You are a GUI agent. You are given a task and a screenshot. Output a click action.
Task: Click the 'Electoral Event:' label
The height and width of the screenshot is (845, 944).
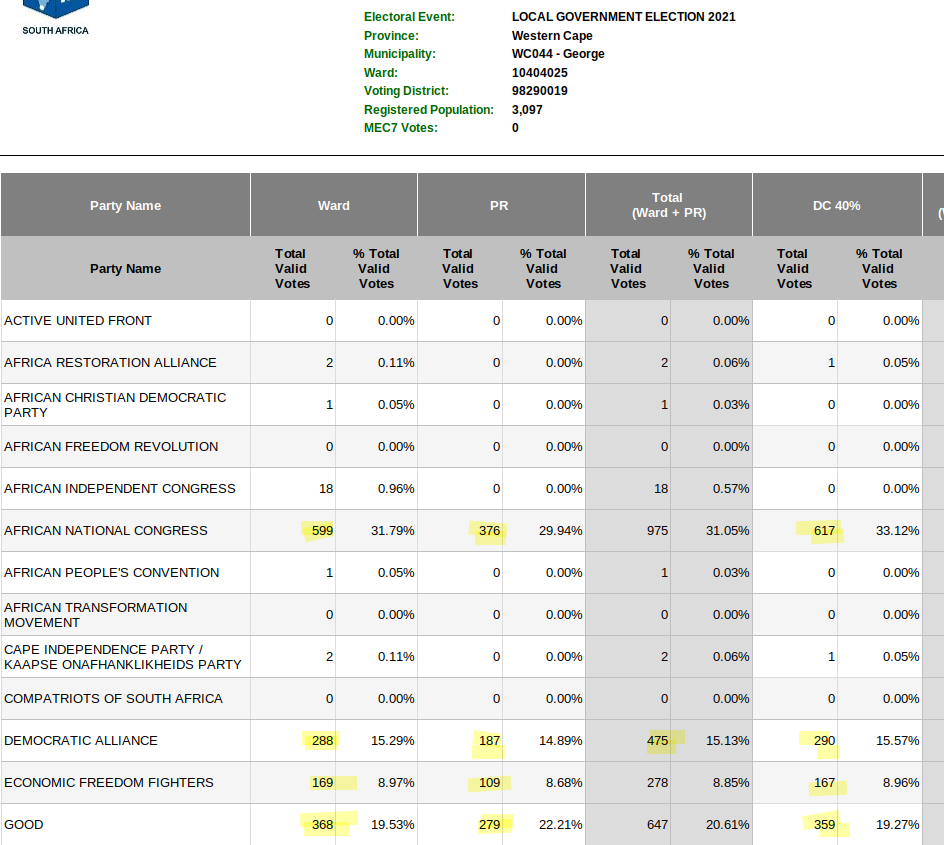point(409,17)
